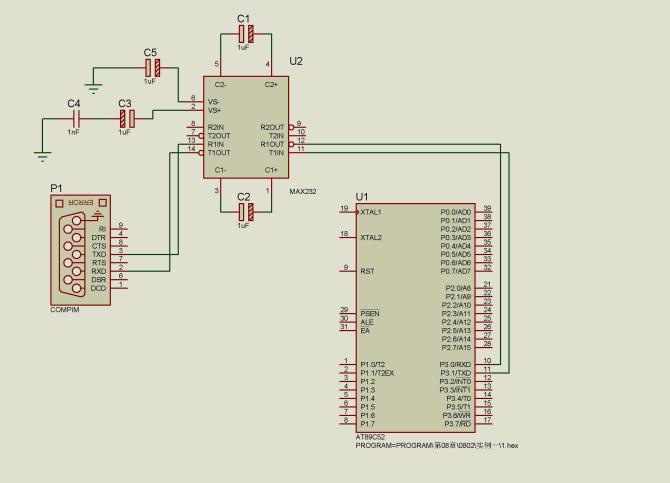Click the ground symbol under C5
The image size is (670, 483).
94,88
